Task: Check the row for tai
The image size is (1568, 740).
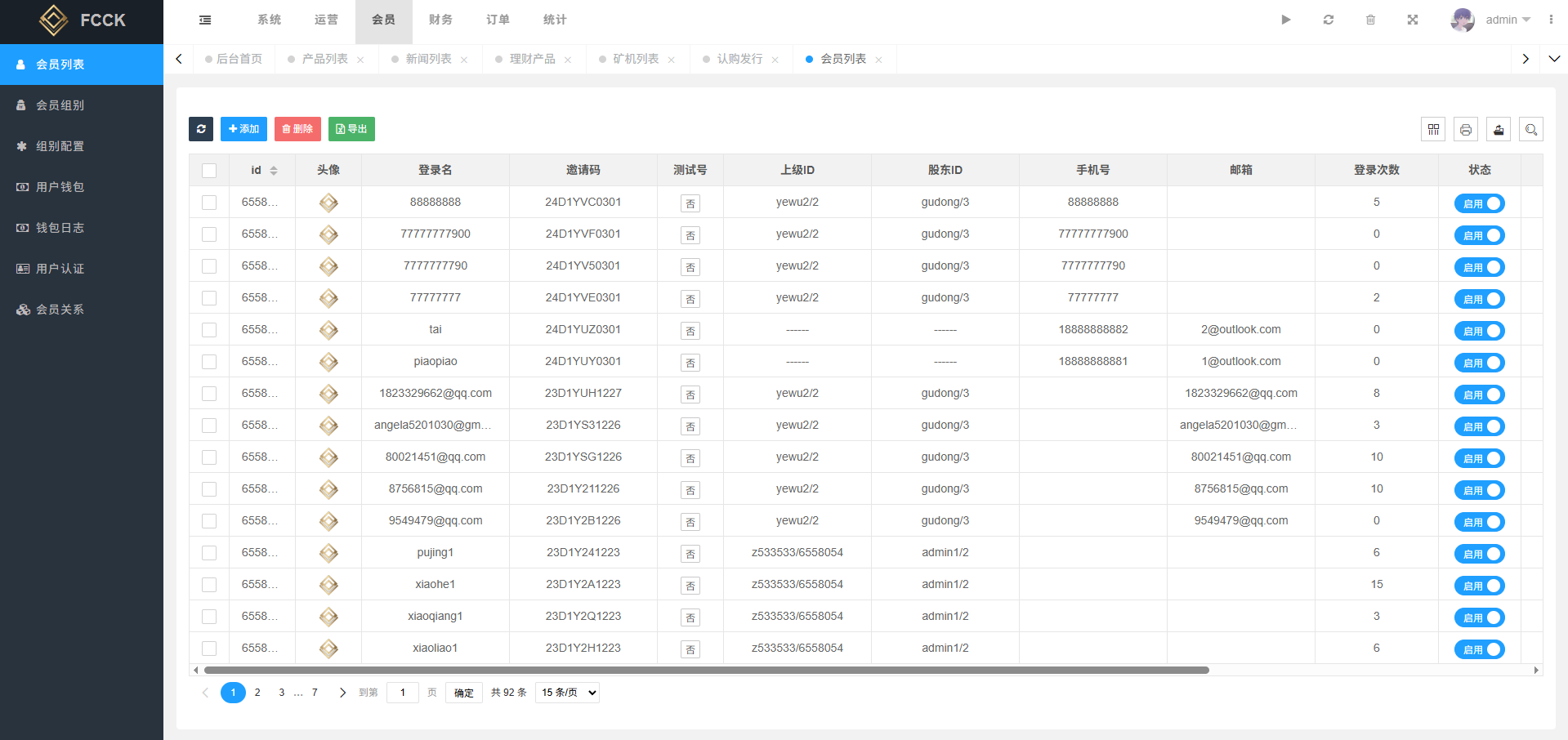Action: point(209,330)
